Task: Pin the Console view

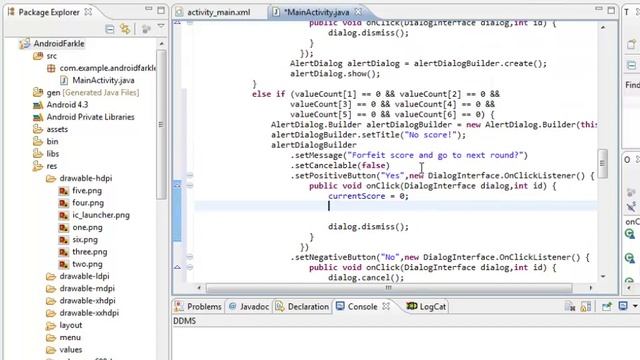Action: coord(607,306)
